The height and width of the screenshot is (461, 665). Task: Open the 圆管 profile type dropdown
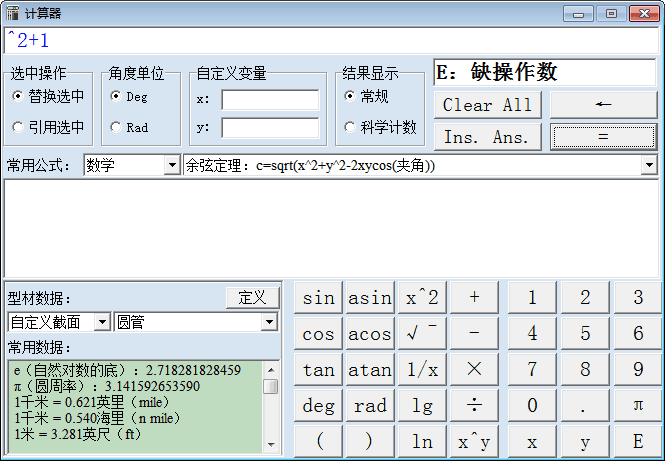click(268, 322)
